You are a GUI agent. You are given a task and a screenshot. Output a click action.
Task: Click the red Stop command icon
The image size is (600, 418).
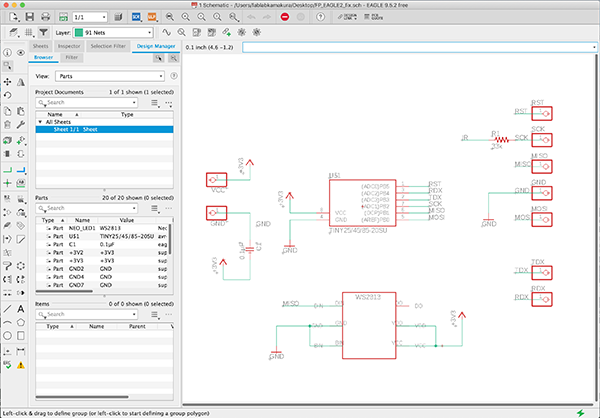click(x=285, y=17)
